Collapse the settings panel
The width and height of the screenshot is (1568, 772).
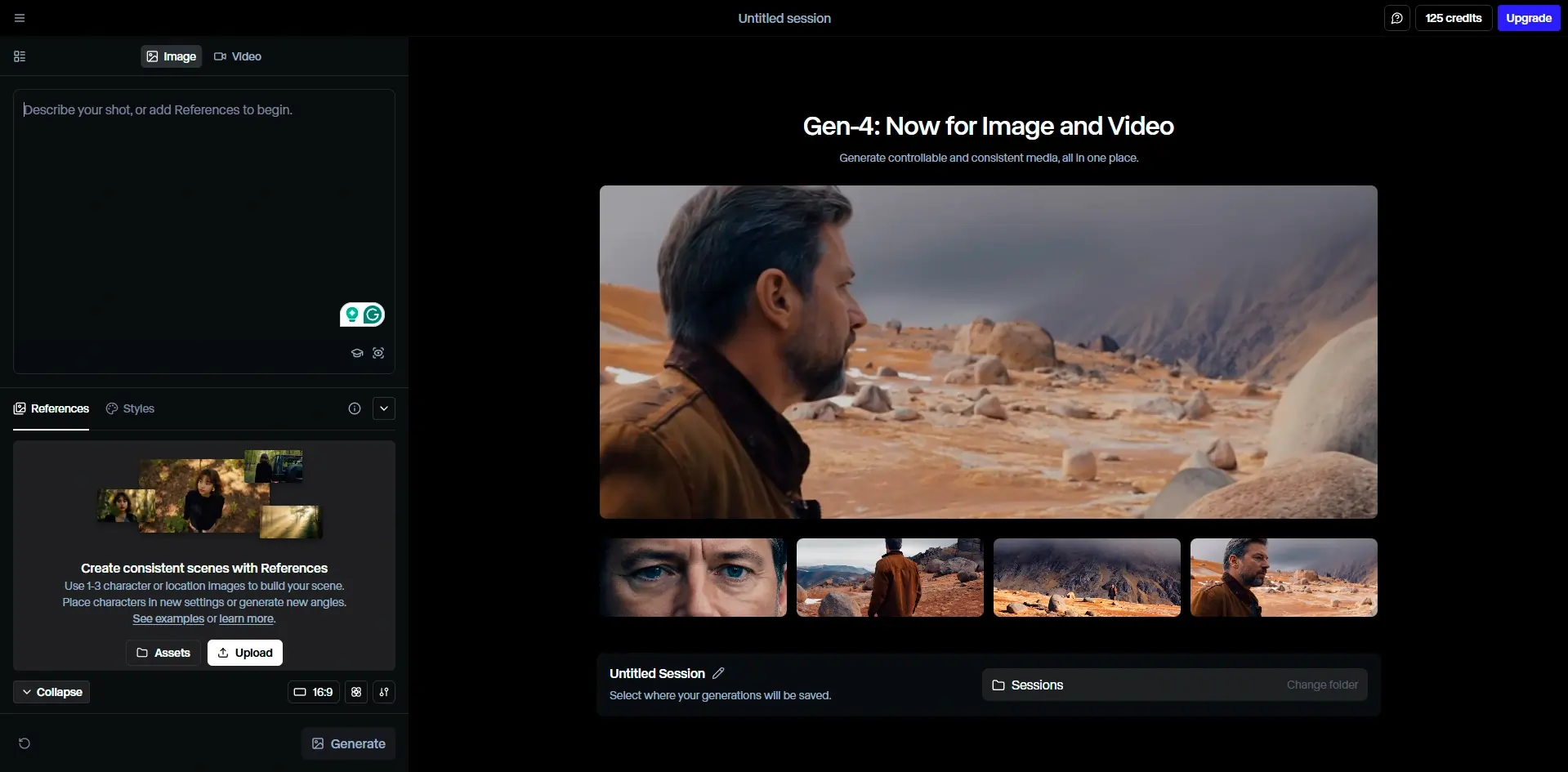pyautogui.click(x=51, y=692)
